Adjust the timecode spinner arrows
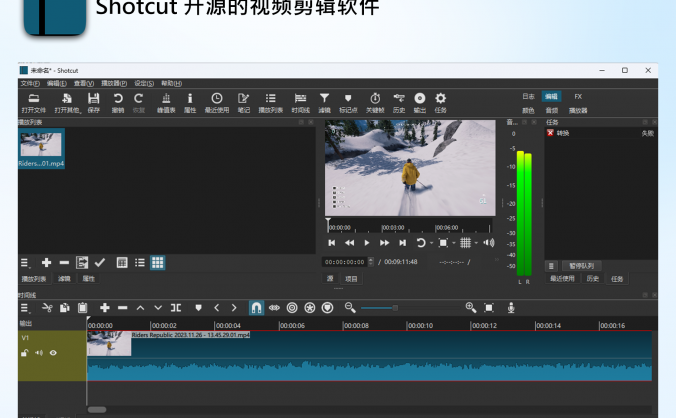This screenshot has height=418, width=676. [x=372, y=262]
